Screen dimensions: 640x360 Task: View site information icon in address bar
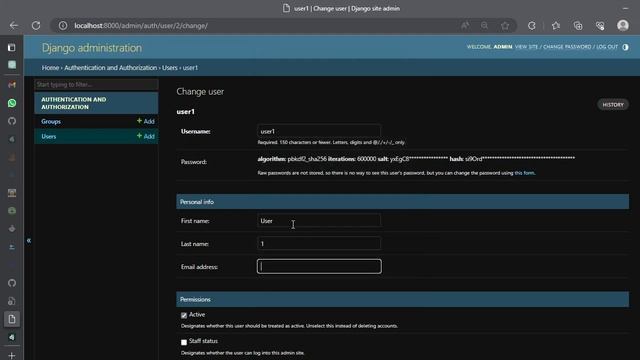click(63, 25)
